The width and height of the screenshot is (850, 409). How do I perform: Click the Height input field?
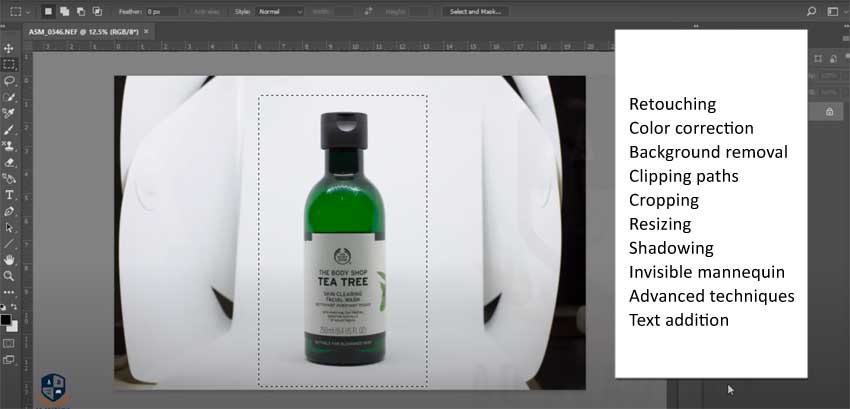coord(418,11)
